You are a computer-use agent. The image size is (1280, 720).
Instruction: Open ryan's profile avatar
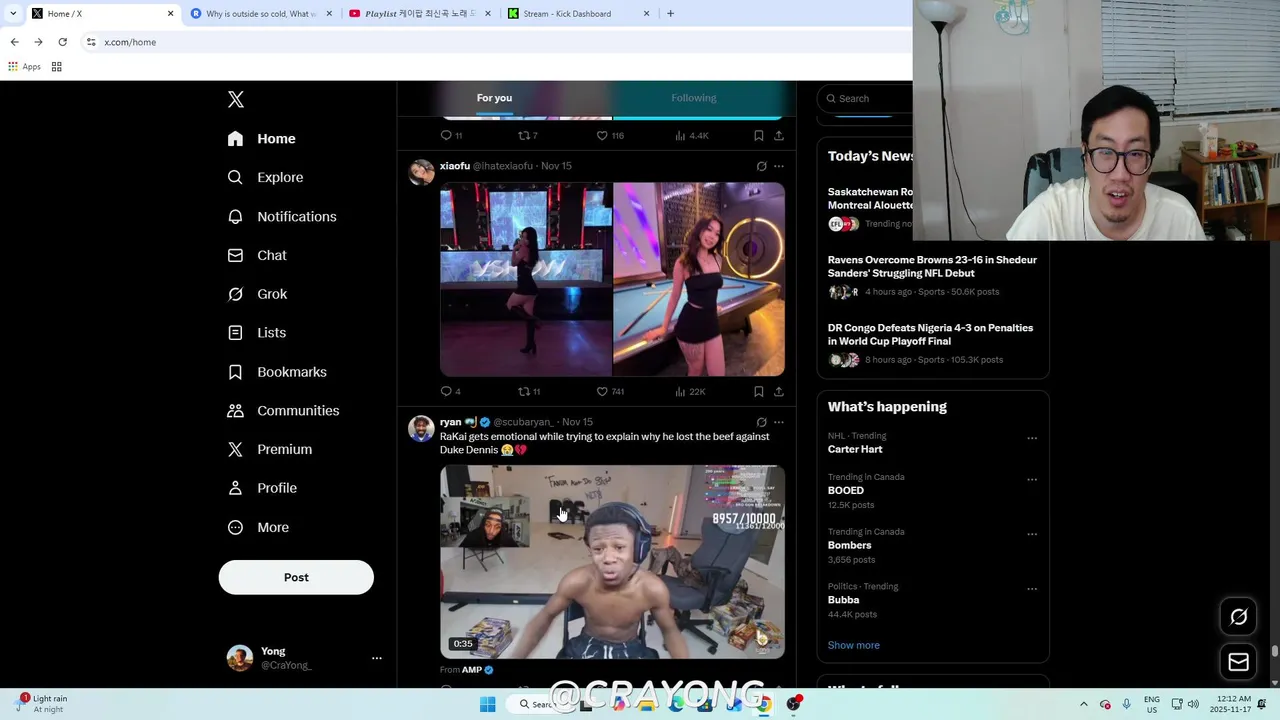421,428
